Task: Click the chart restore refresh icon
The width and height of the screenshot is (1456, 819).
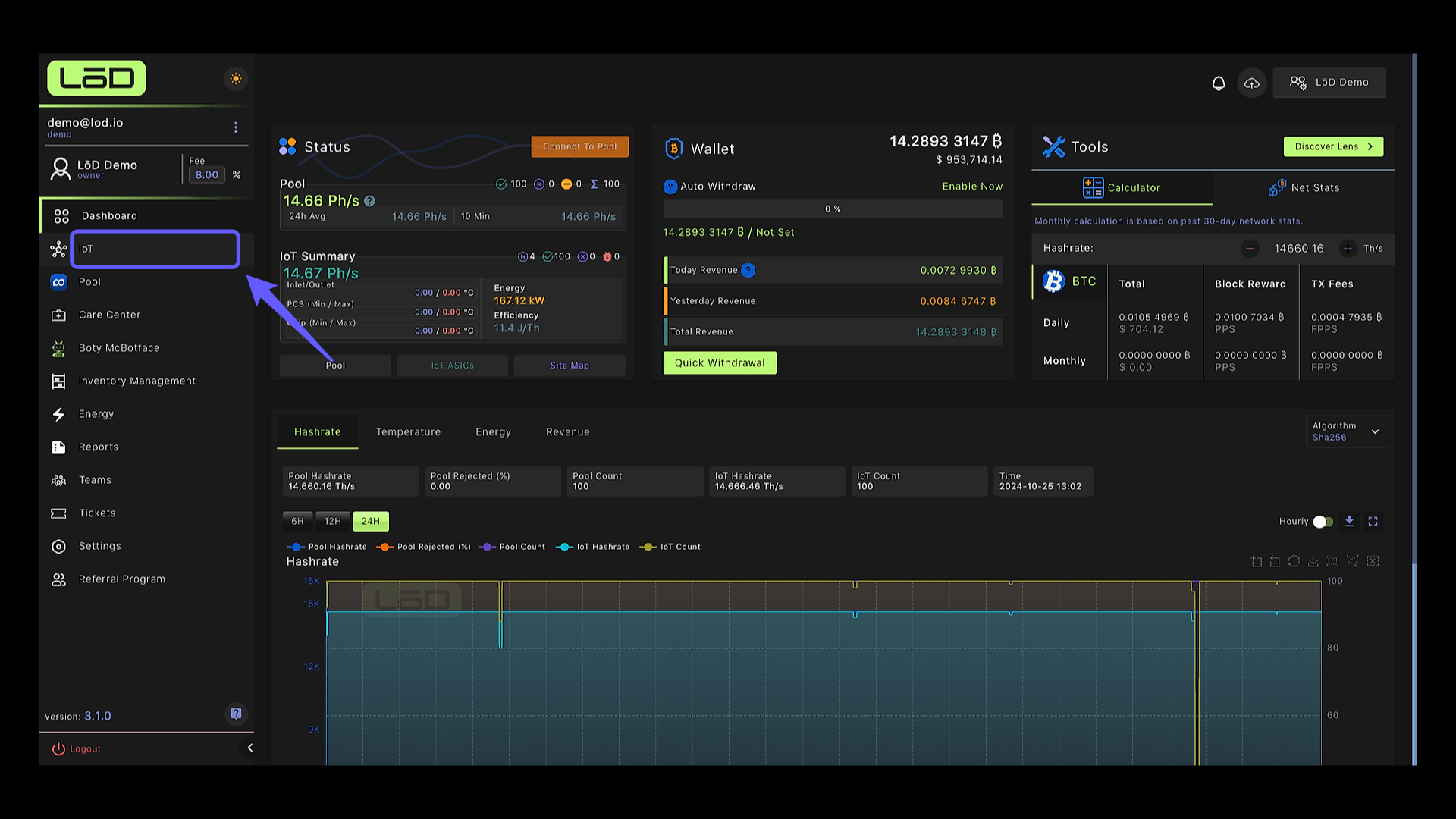Action: click(1294, 561)
